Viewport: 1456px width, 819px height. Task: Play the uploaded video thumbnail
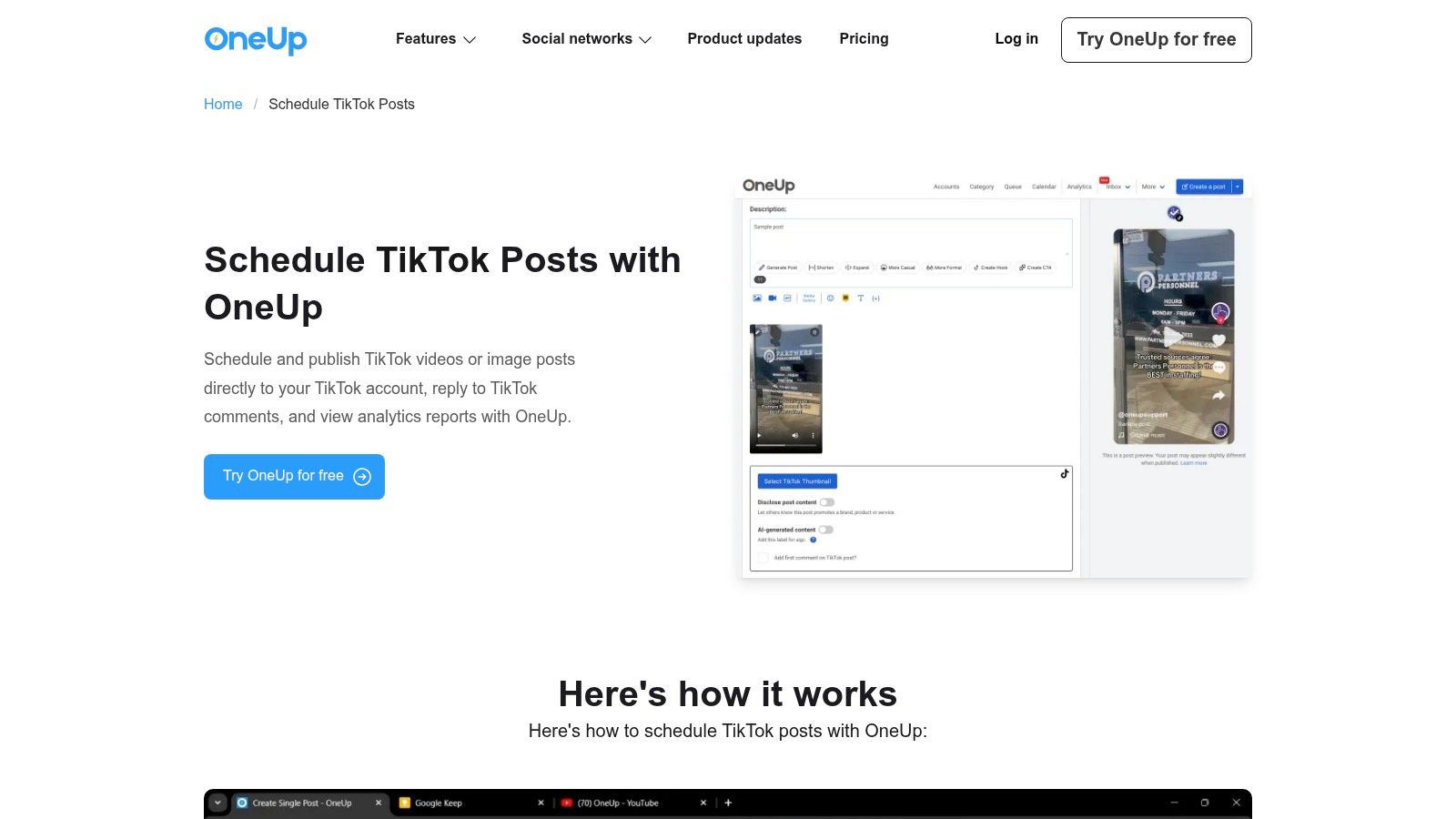[x=758, y=436]
